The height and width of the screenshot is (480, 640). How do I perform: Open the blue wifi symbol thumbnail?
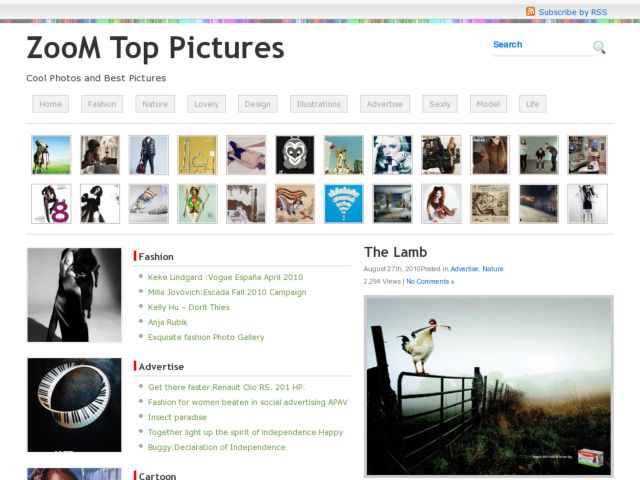pyautogui.click(x=344, y=204)
